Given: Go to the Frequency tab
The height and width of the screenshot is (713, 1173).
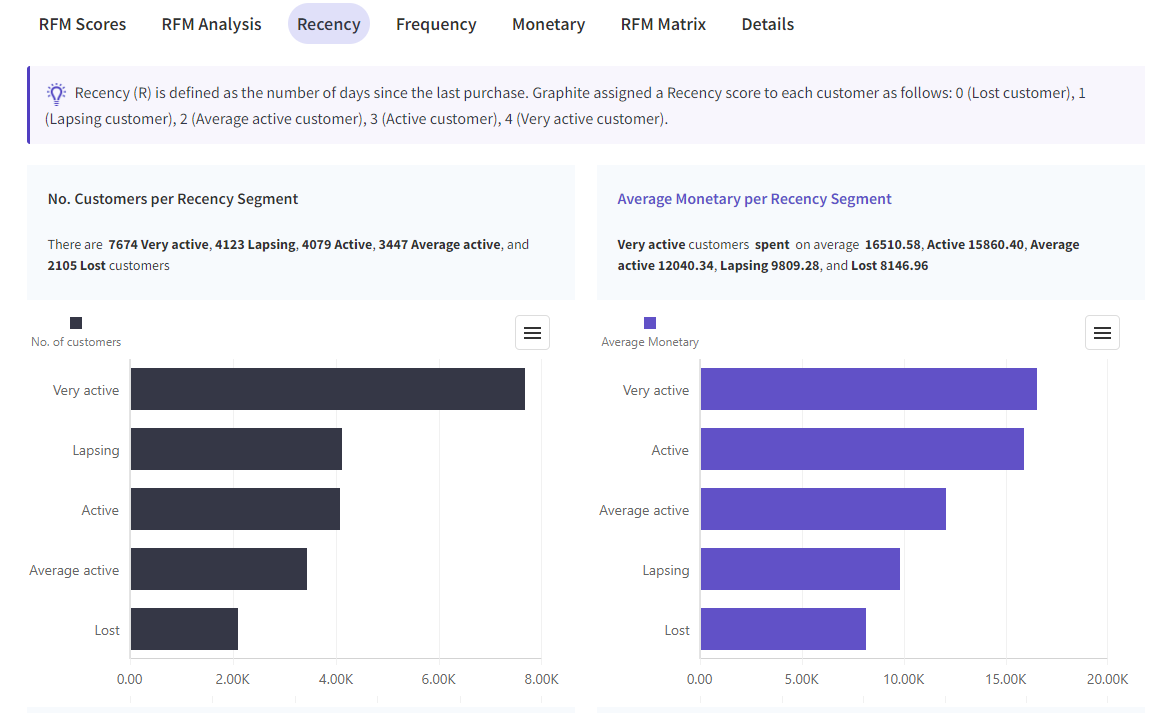Looking at the screenshot, I should point(436,24).
